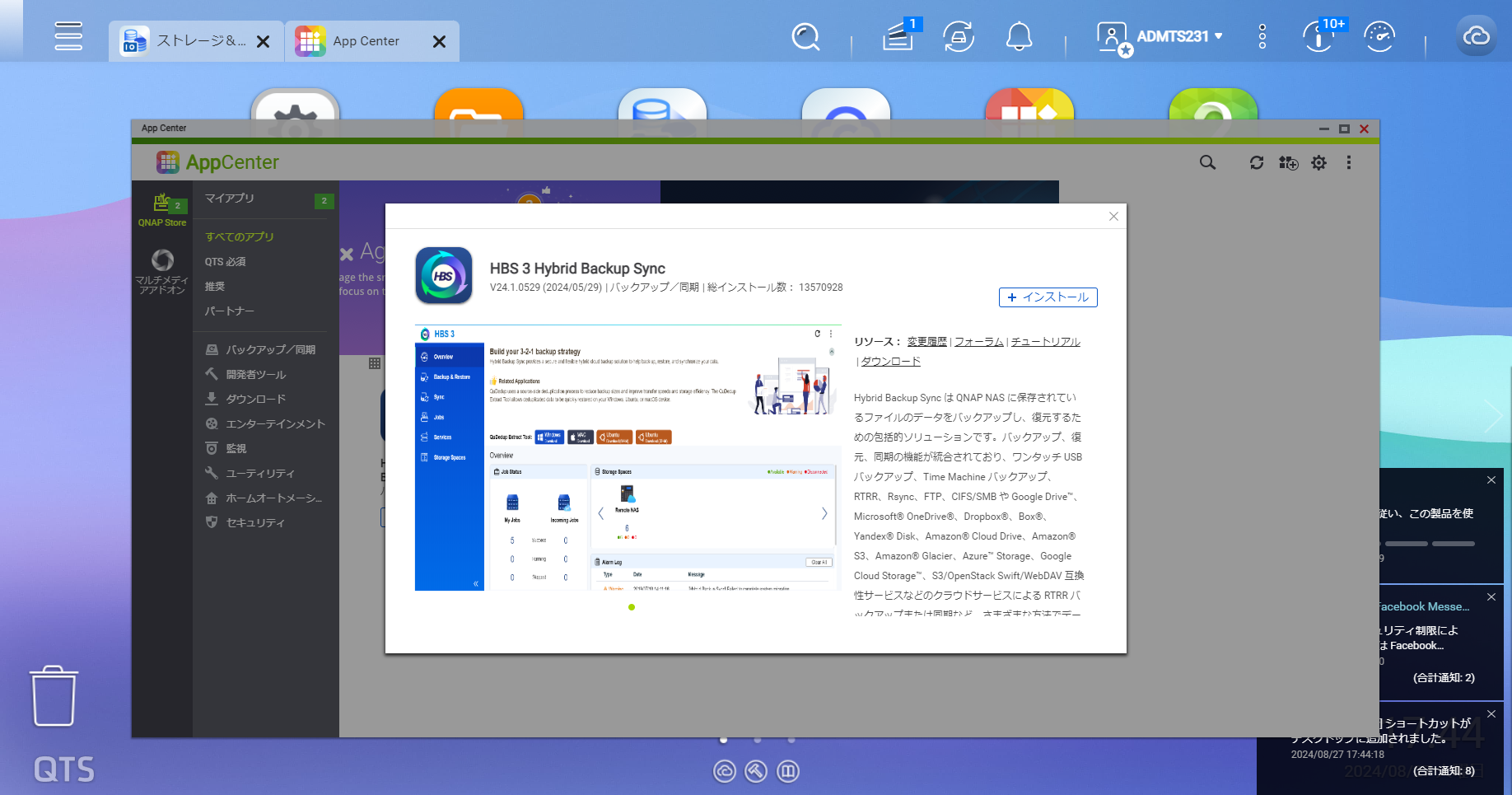Search apps in App Center toolbar
Image resolution: width=1512 pixels, height=795 pixels.
1207,163
